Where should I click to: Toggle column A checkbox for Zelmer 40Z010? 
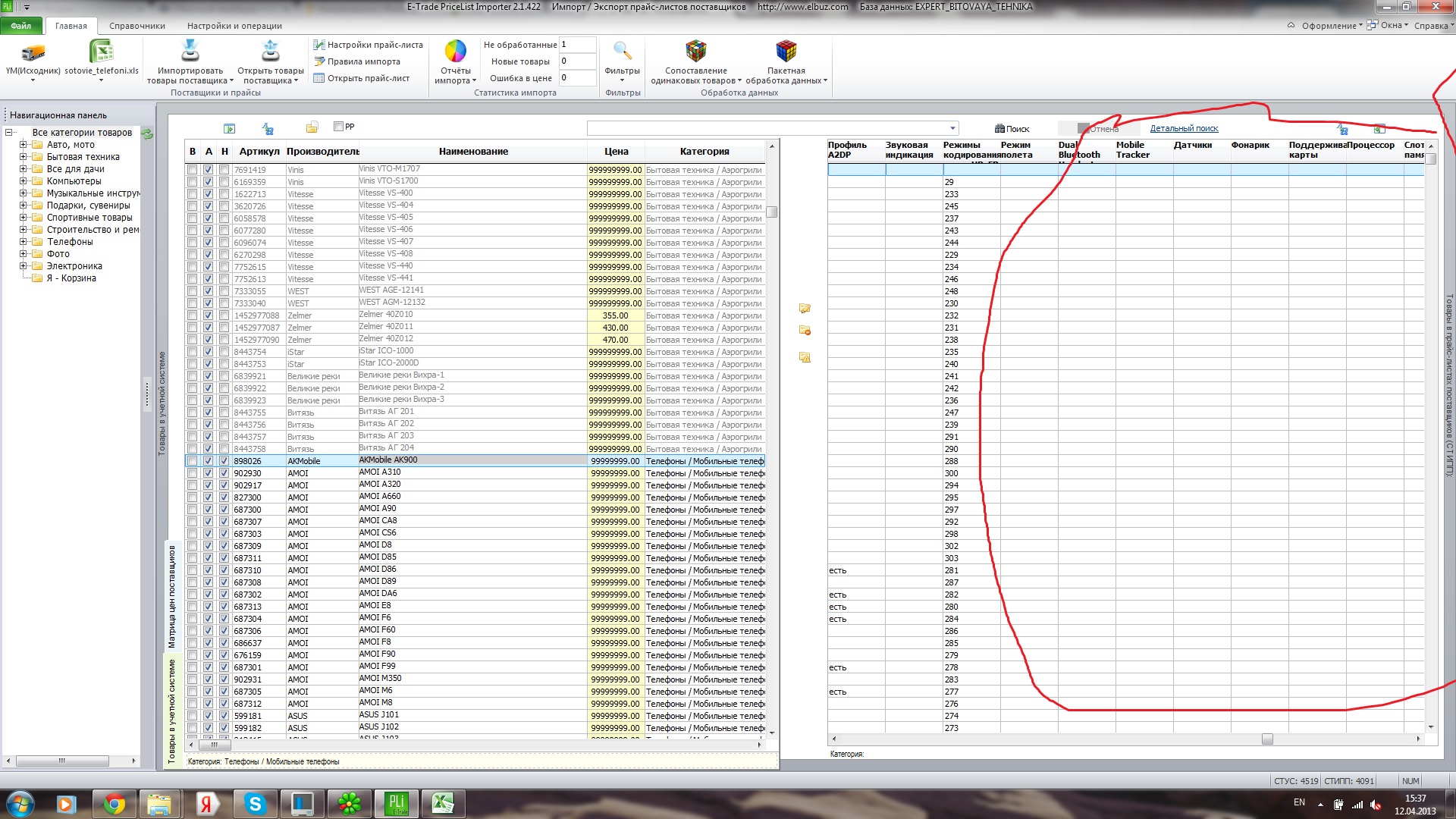208,315
